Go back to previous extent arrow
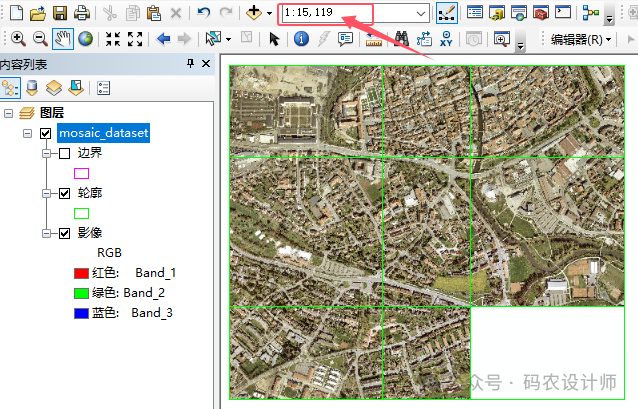The width and height of the screenshot is (638, 409). [163, 39]
